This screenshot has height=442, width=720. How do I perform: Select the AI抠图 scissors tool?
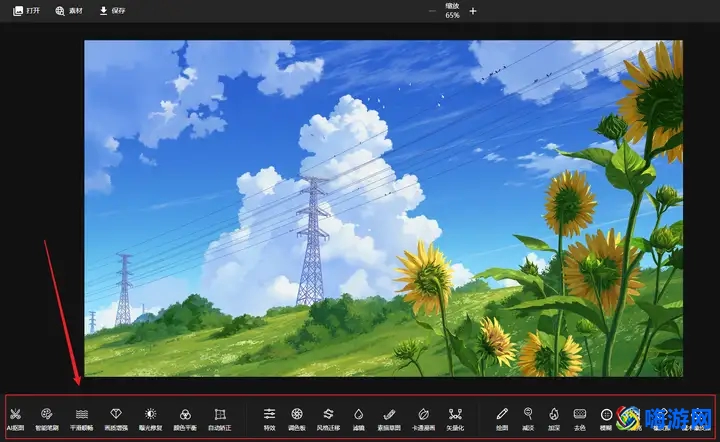[15, 419]
